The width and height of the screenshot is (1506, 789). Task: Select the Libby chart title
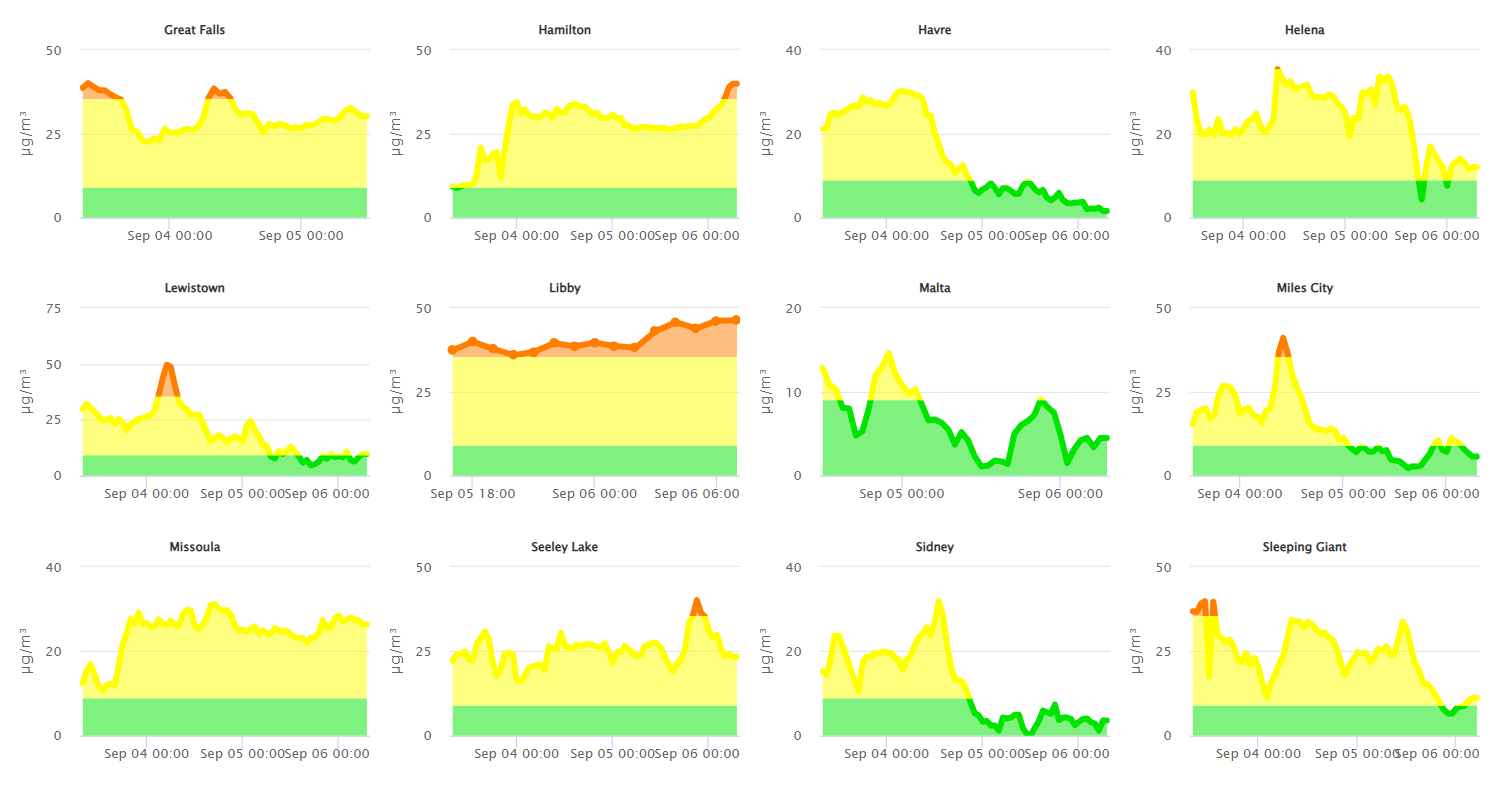(564, 288)
